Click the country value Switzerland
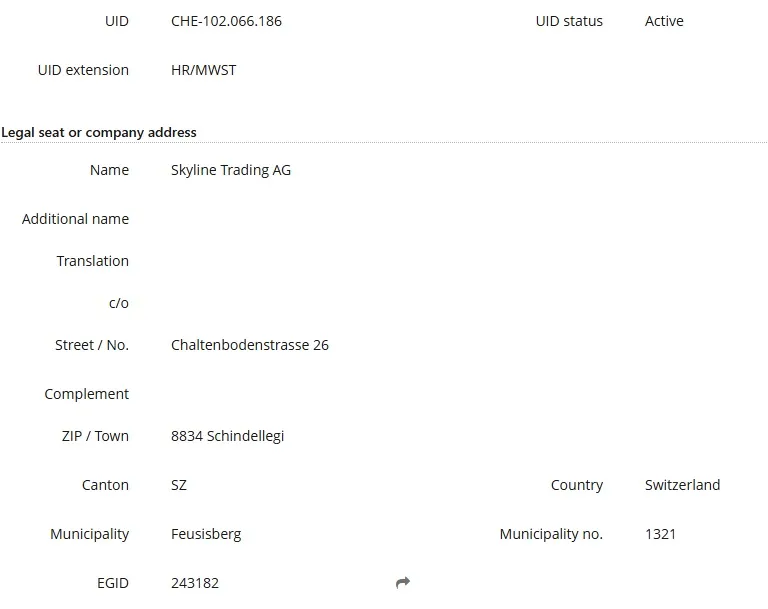This screenshot has width=768, height=609. (x=682, y=485)
